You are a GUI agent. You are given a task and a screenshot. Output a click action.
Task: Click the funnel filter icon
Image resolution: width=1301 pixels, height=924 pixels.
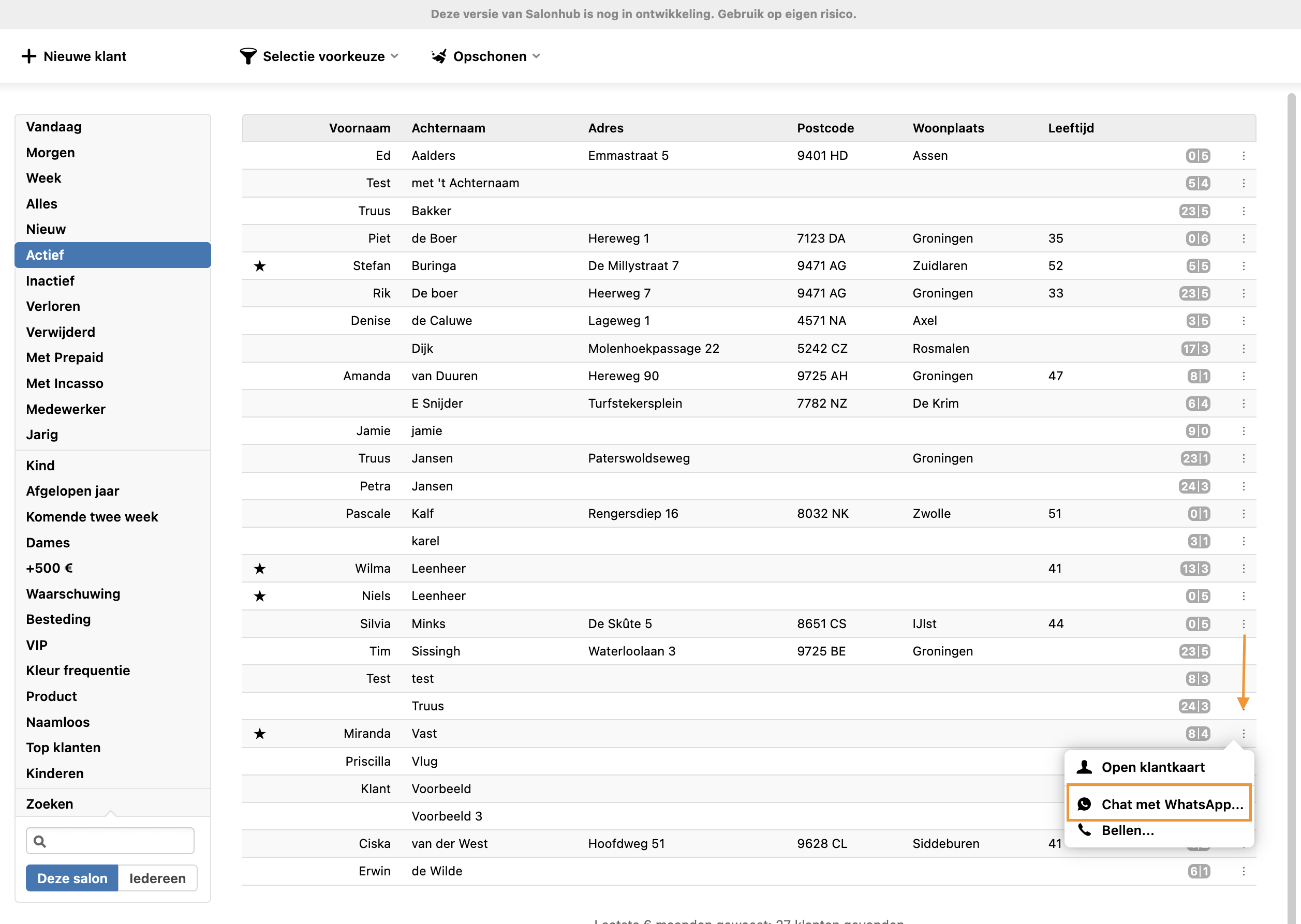(x=248, y=56)
